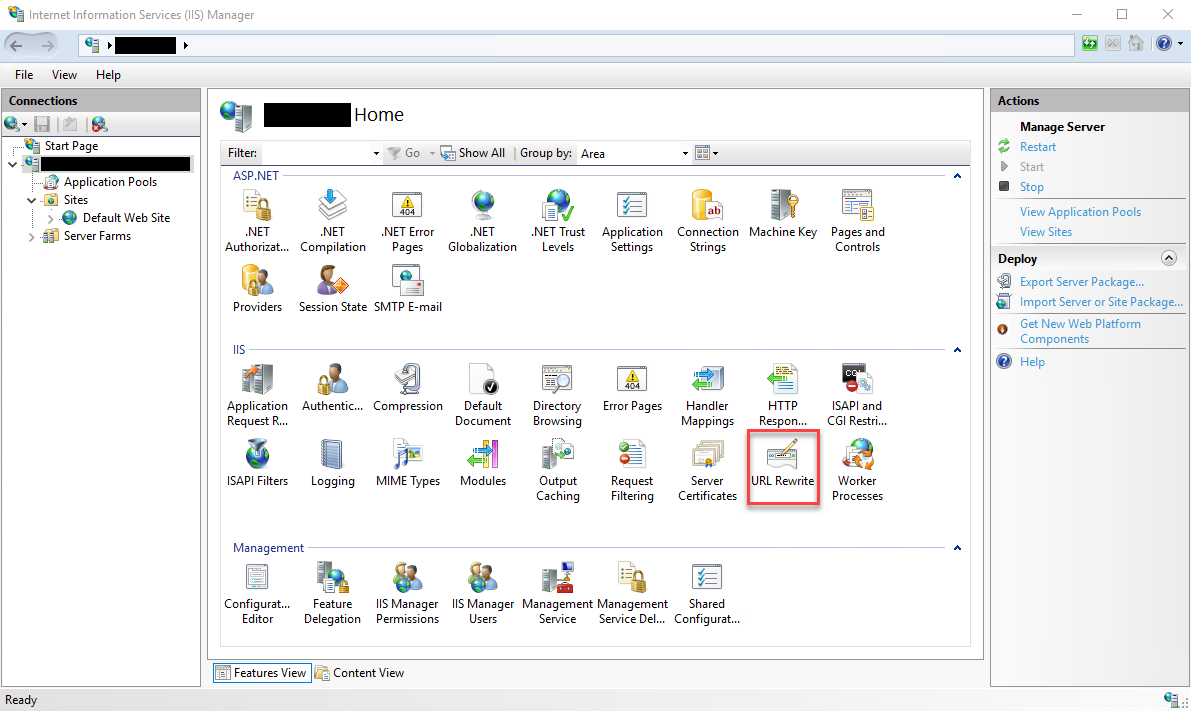Open .NET Trust Levels feature
This screenshot has width=1191, height=711.
click(558, 221)
